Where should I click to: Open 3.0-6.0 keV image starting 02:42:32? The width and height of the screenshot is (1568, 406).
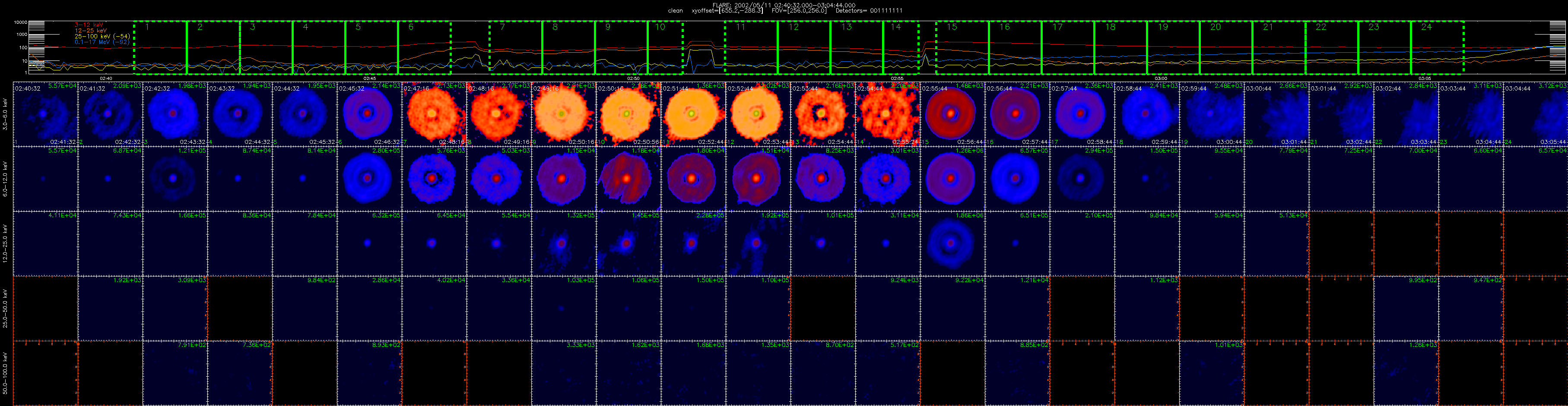click(x=175, y=114)
